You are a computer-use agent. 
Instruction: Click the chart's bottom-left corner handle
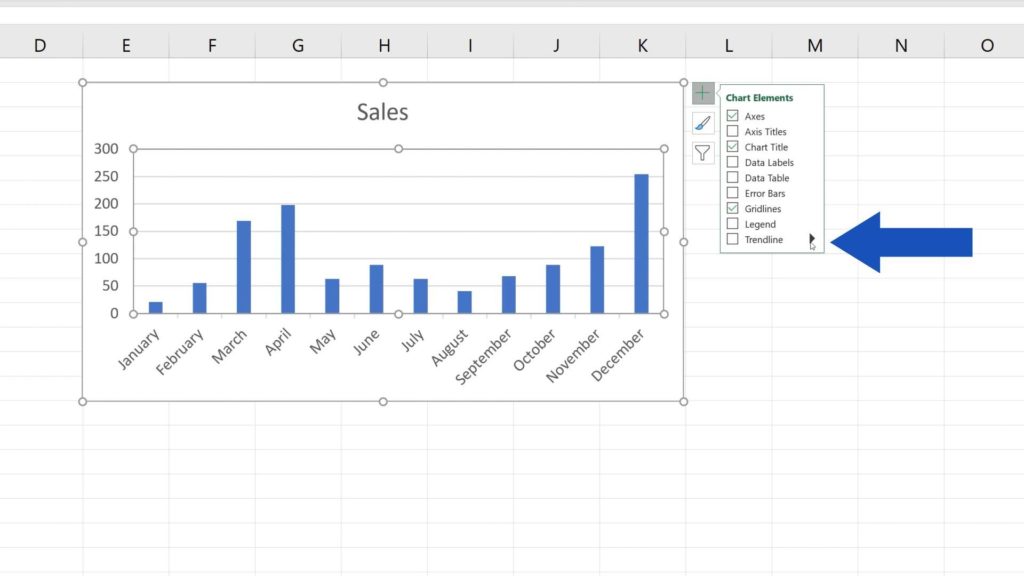point(82,402)
